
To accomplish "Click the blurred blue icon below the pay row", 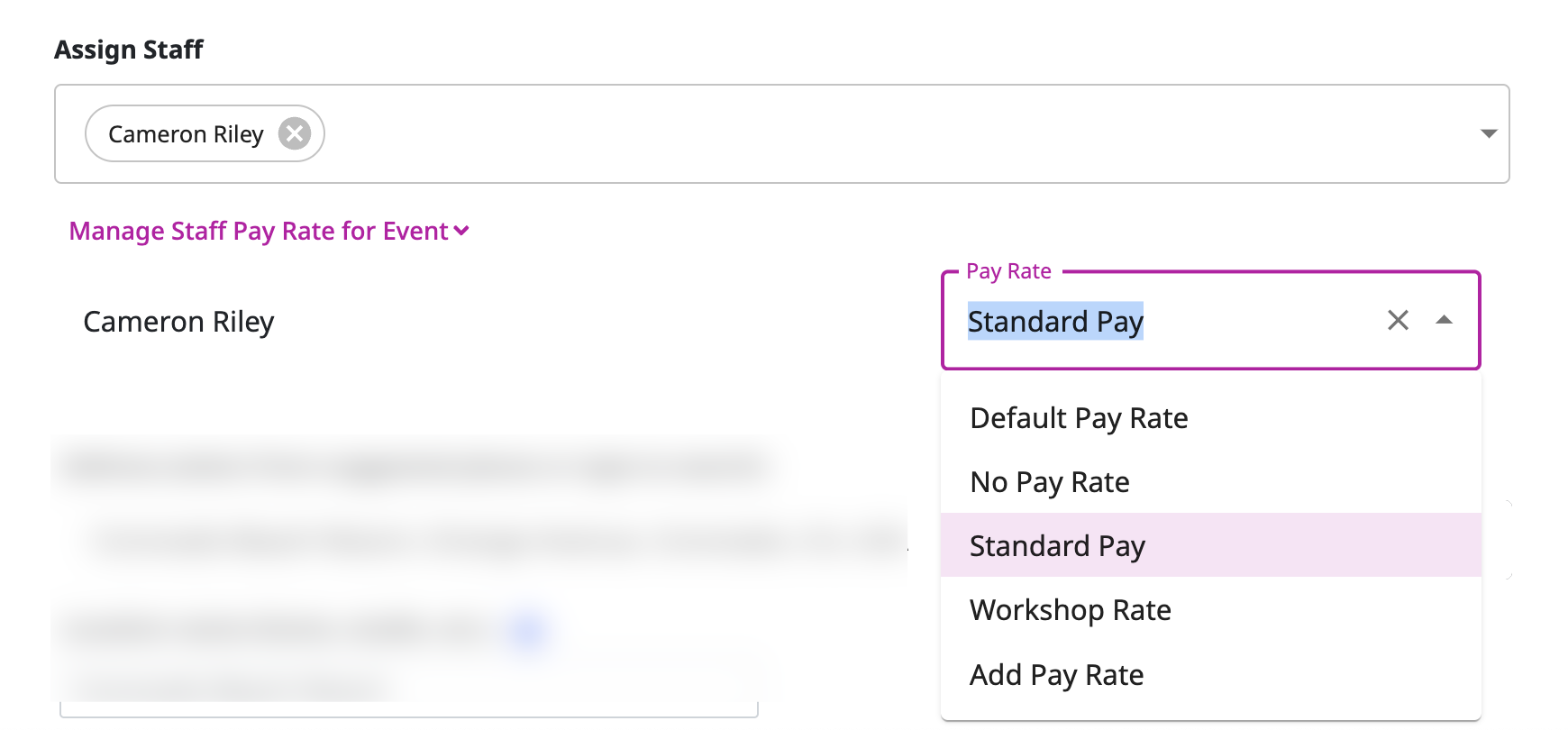I will (x=527, y=630).
